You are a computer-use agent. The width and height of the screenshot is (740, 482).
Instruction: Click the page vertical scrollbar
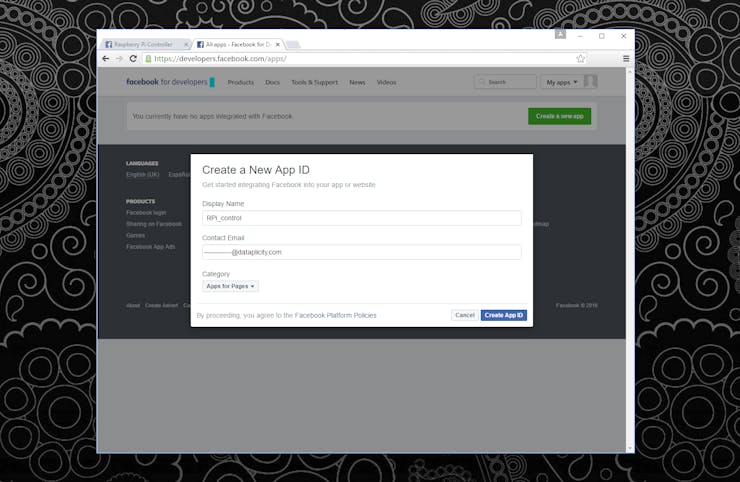(630, 260)
